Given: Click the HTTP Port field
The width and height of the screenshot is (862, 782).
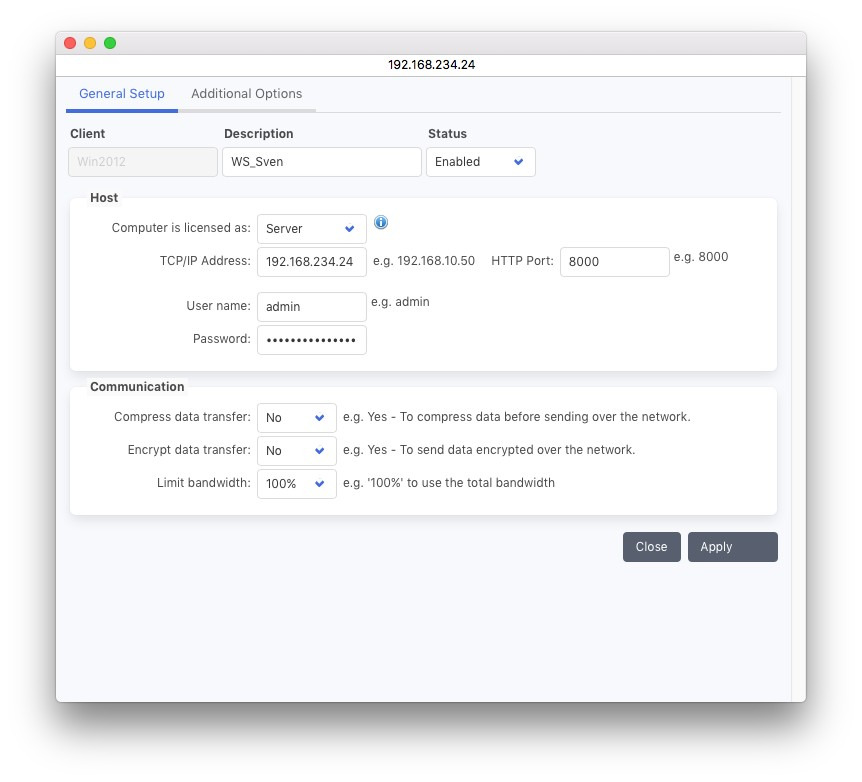Looking at the screenshot, I should tap(614, 262).
